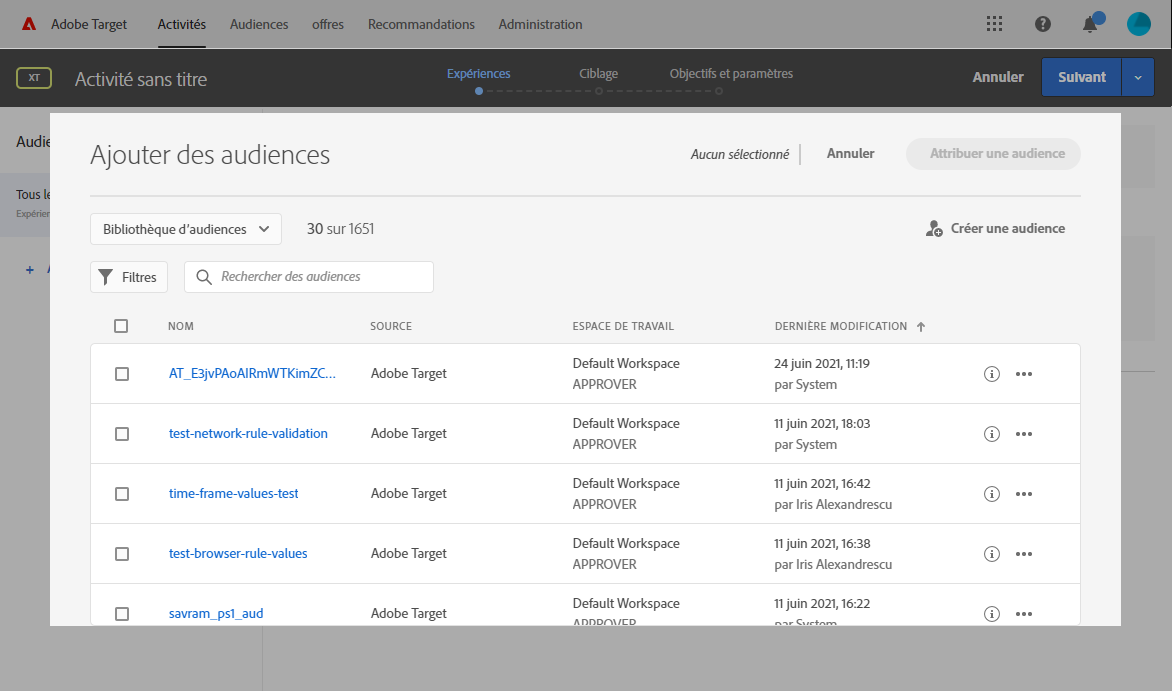Click the user profile avatar
Viewport: 1172px width, 691px height.
[1138, 24]
